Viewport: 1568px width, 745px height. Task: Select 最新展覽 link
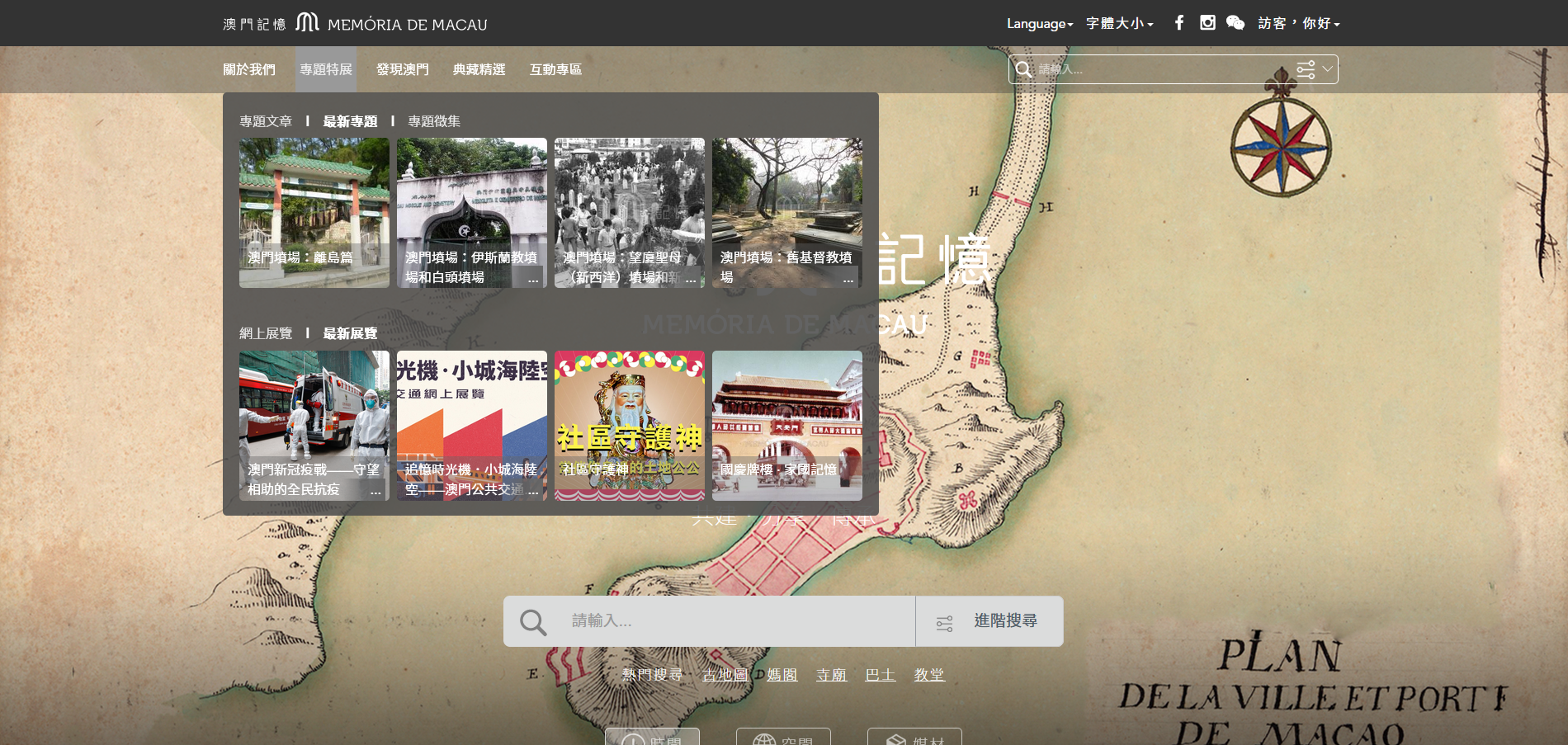351,333
